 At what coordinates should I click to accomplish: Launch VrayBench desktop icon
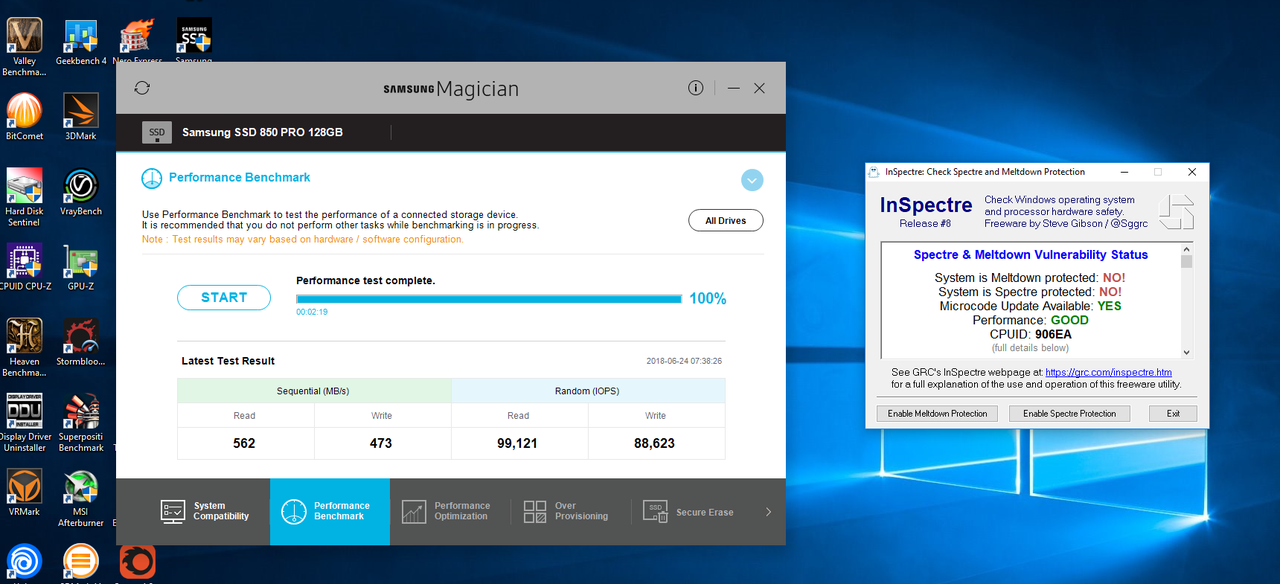[81, 192]
